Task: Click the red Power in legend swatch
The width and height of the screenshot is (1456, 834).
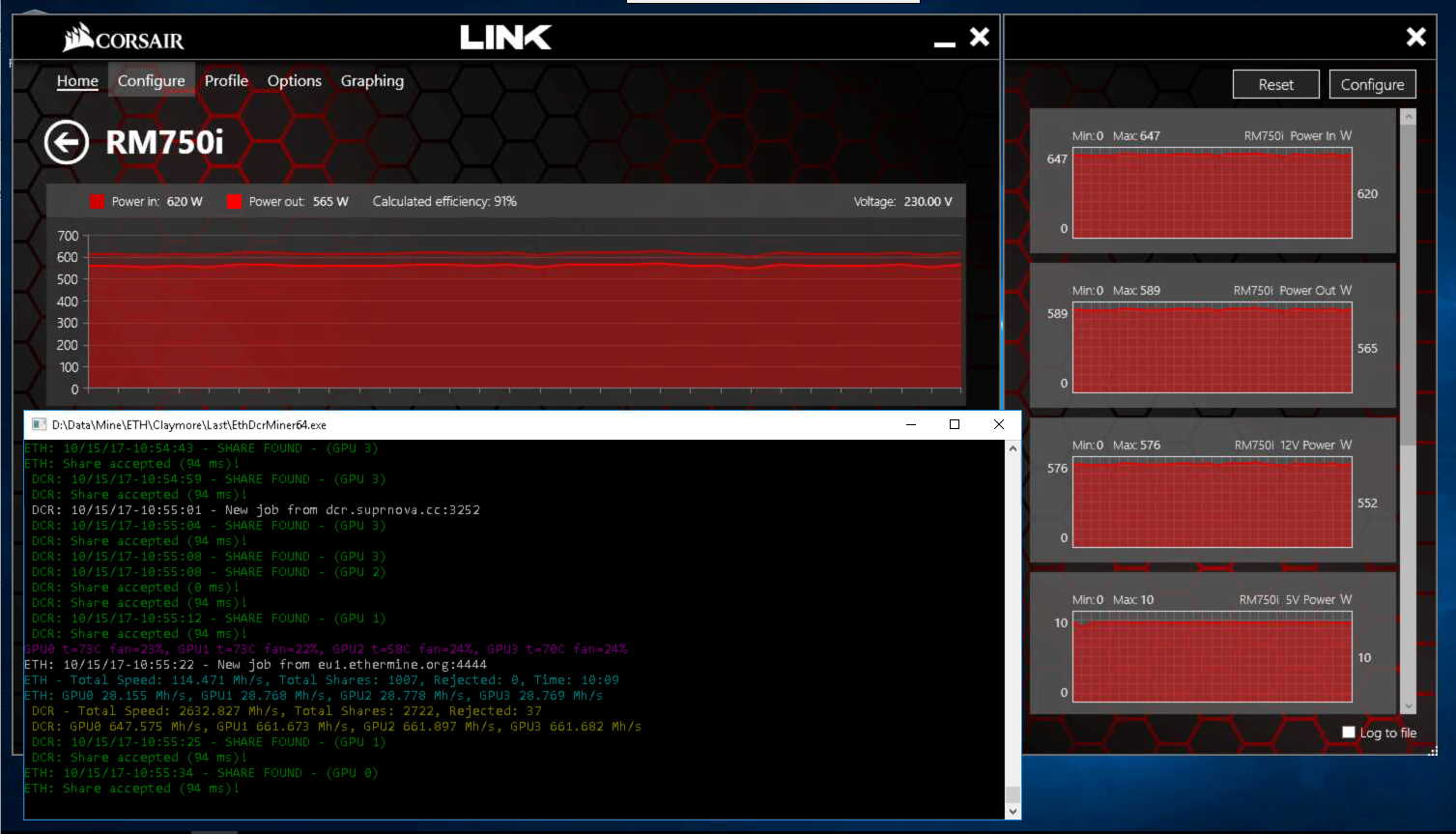Action: 97,201
